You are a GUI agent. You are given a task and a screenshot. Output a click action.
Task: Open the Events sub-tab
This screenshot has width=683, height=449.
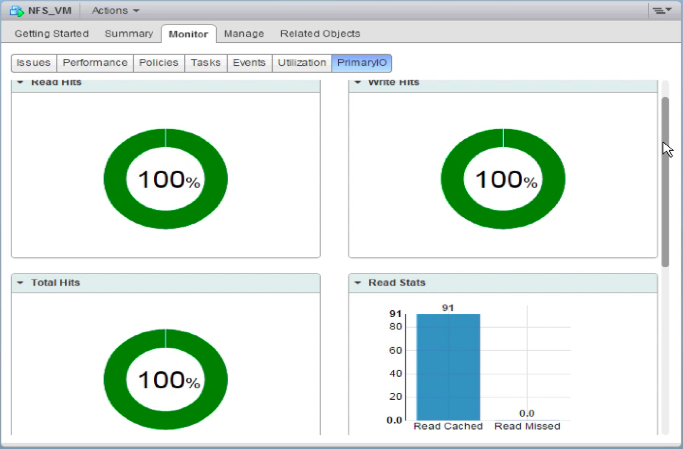[249, 63]
